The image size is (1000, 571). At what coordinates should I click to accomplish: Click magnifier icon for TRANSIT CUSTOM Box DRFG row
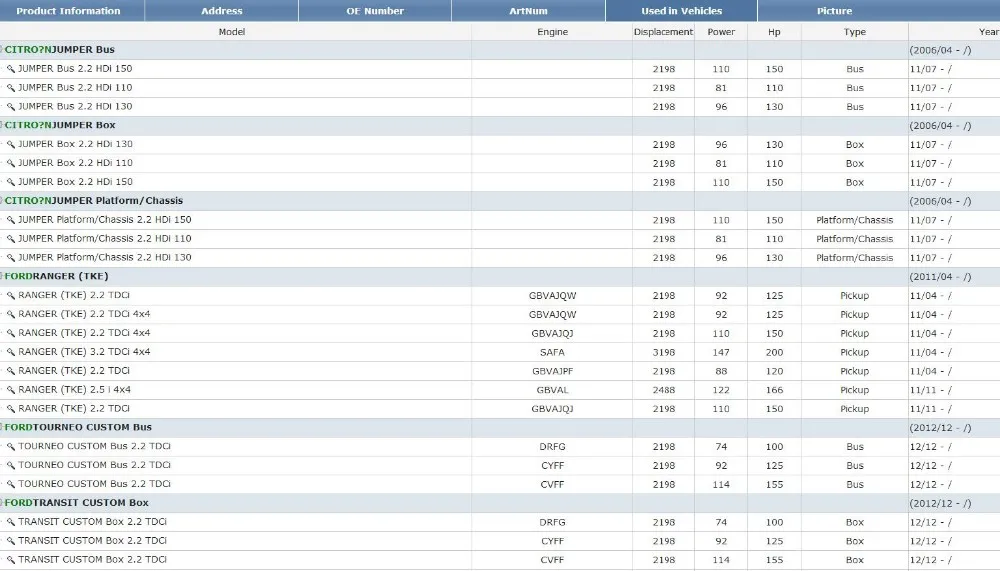(x=11, y=522)
